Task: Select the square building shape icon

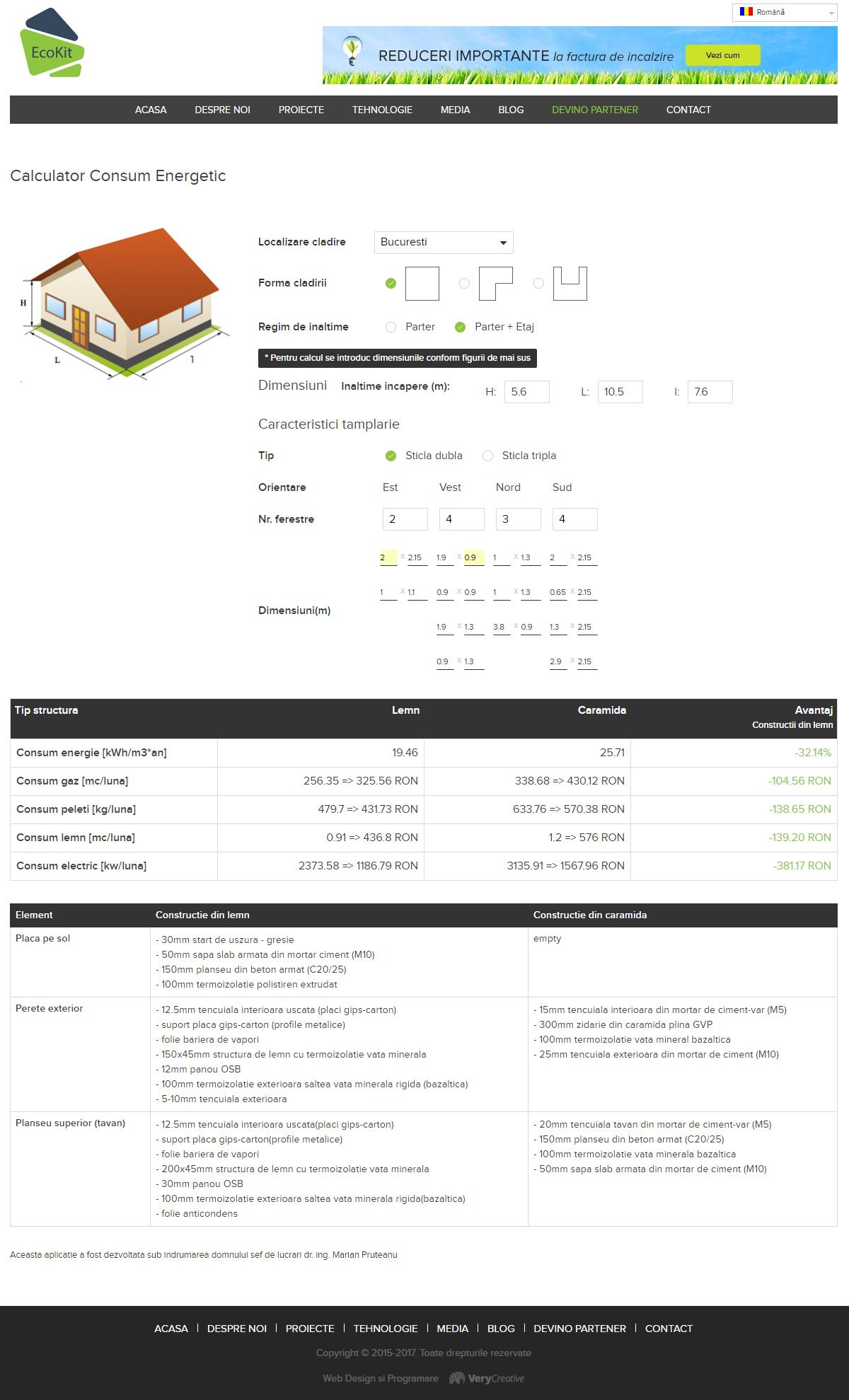Action: coord(422,284)
